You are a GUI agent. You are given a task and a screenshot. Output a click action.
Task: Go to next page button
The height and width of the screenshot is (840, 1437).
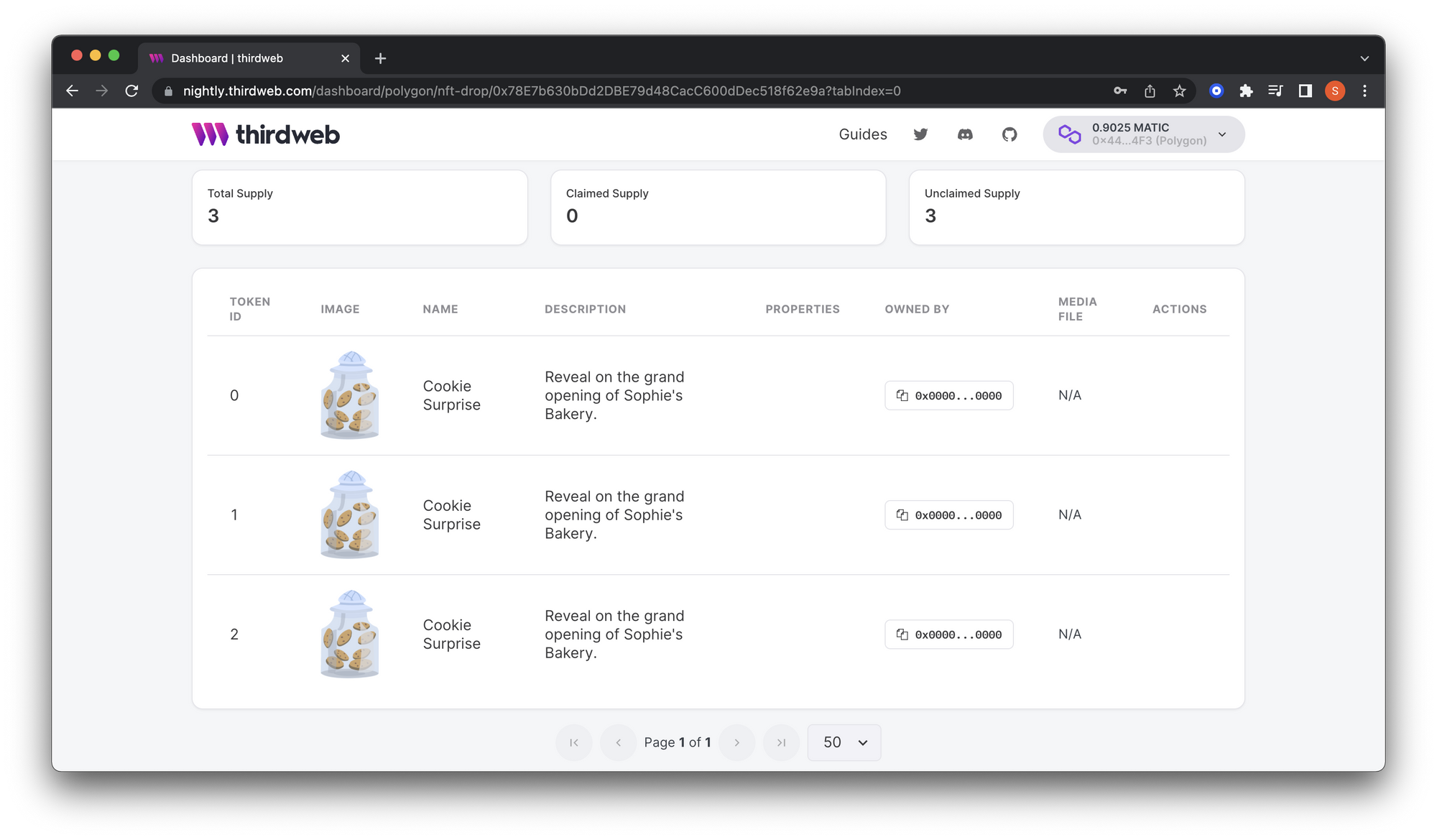[x=736, y=742]
